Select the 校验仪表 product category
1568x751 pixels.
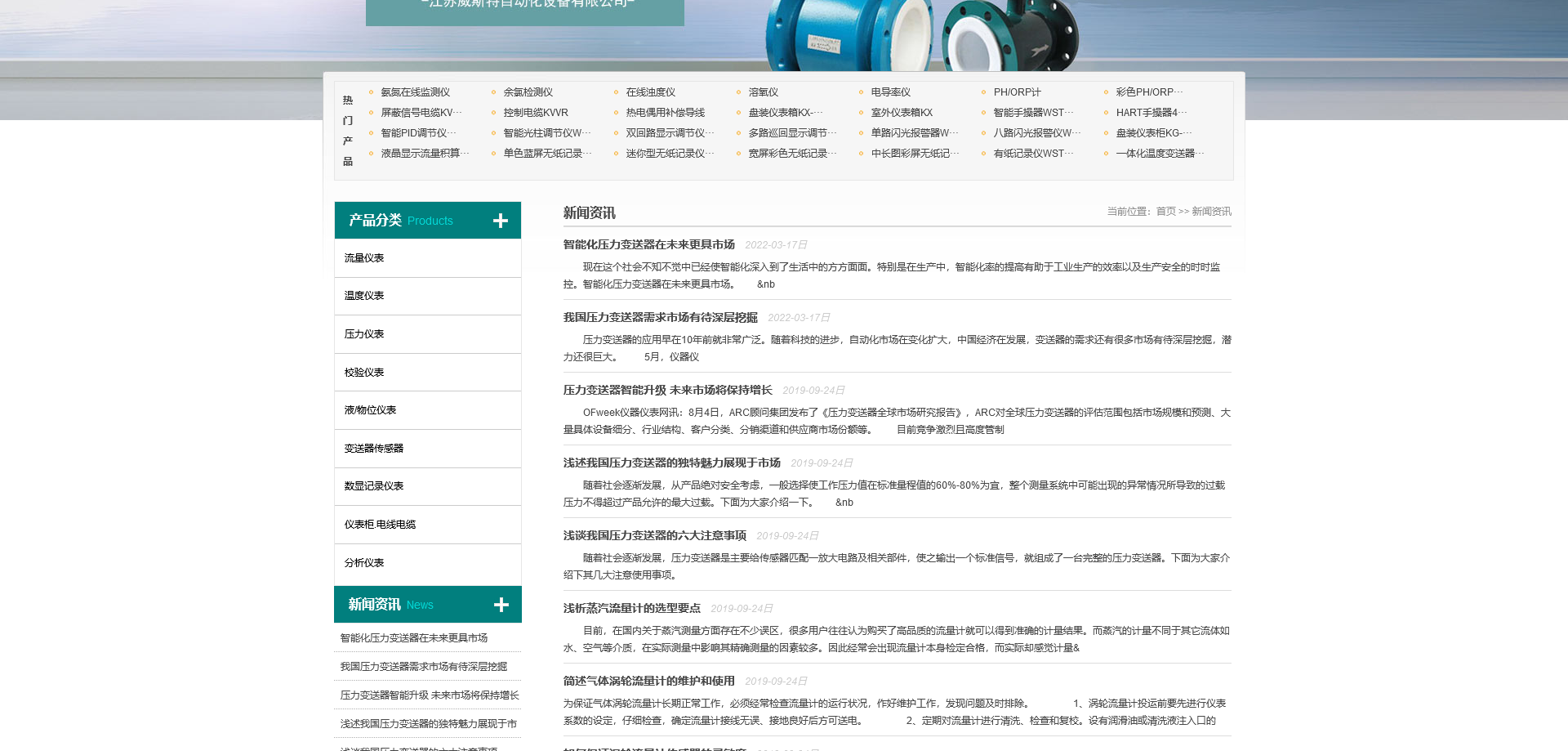pos(363,371)
